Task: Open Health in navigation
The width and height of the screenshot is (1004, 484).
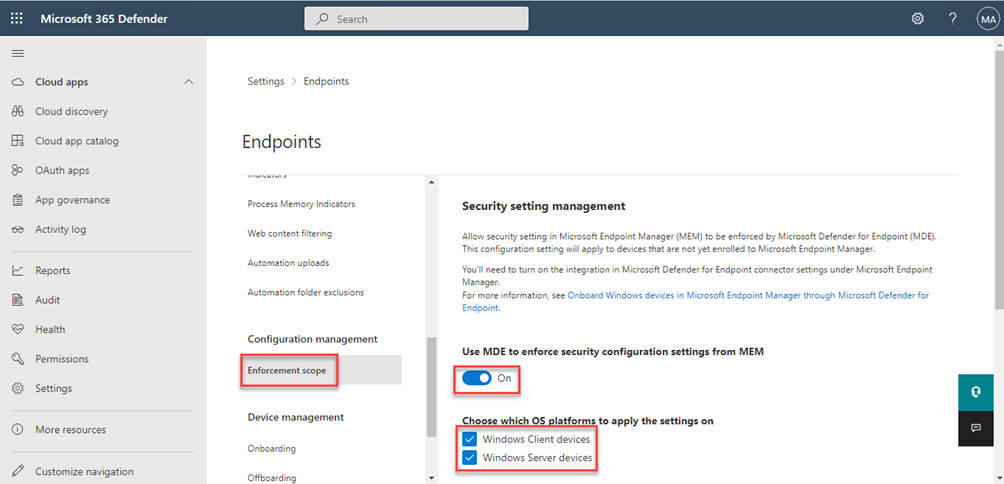Action: 50,329
